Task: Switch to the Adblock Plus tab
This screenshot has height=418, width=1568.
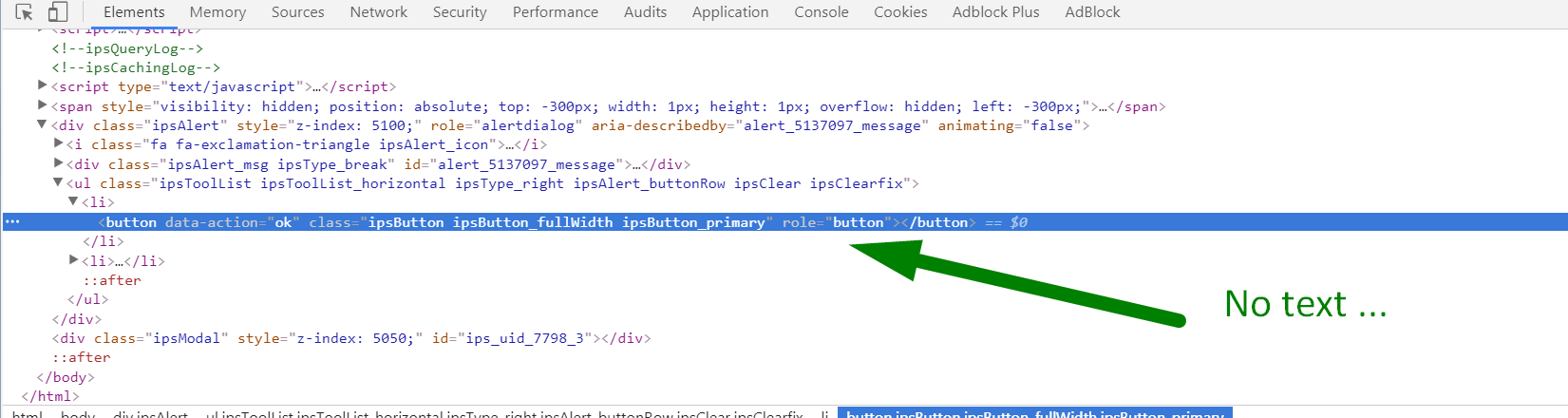Action: point(995,12)
